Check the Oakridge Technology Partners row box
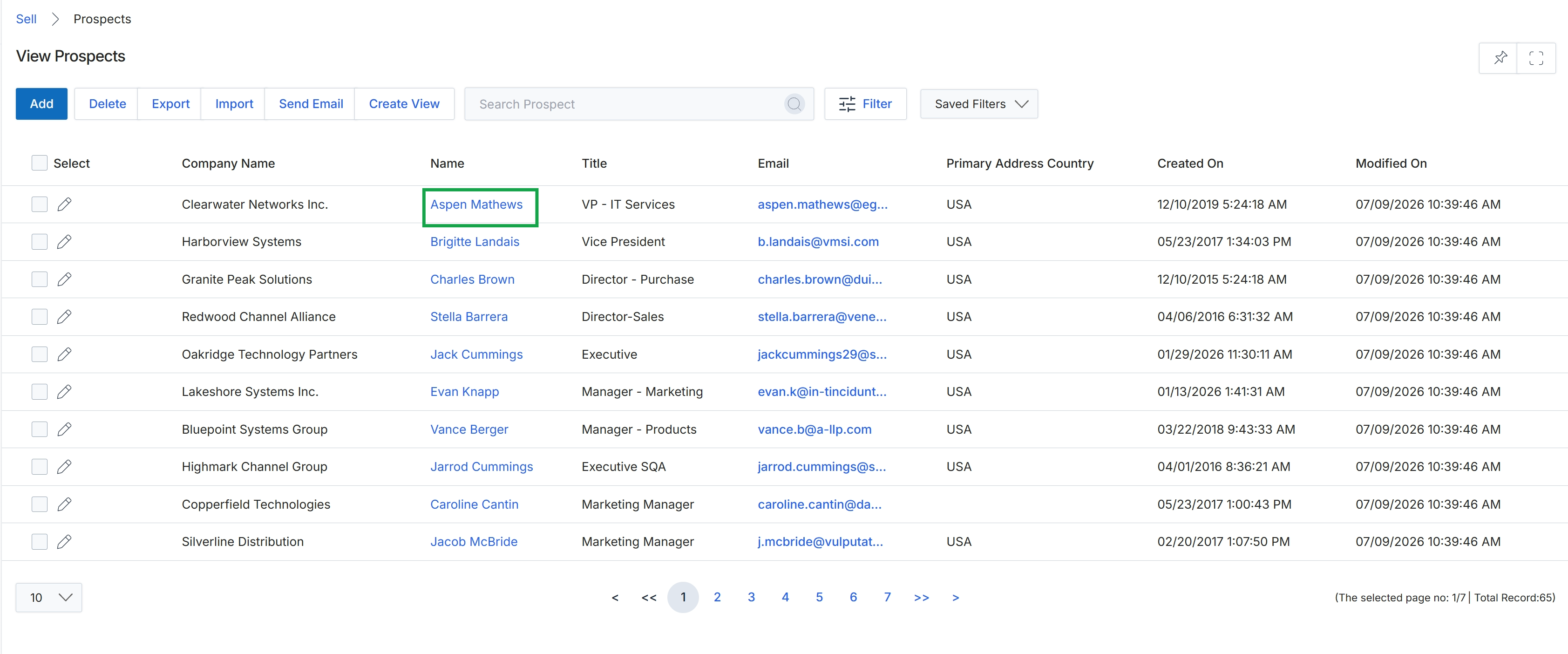 coord(40,354)
